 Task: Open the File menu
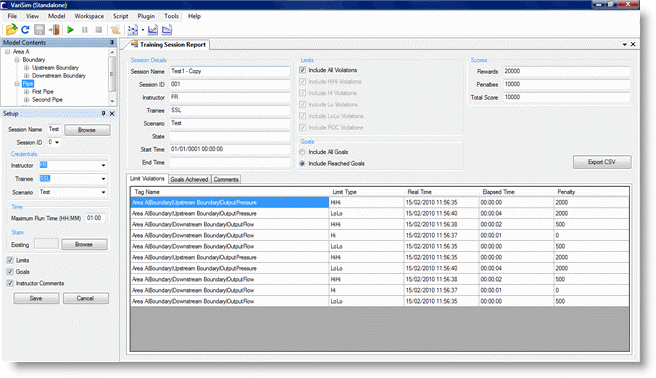(x=12, y=16)
